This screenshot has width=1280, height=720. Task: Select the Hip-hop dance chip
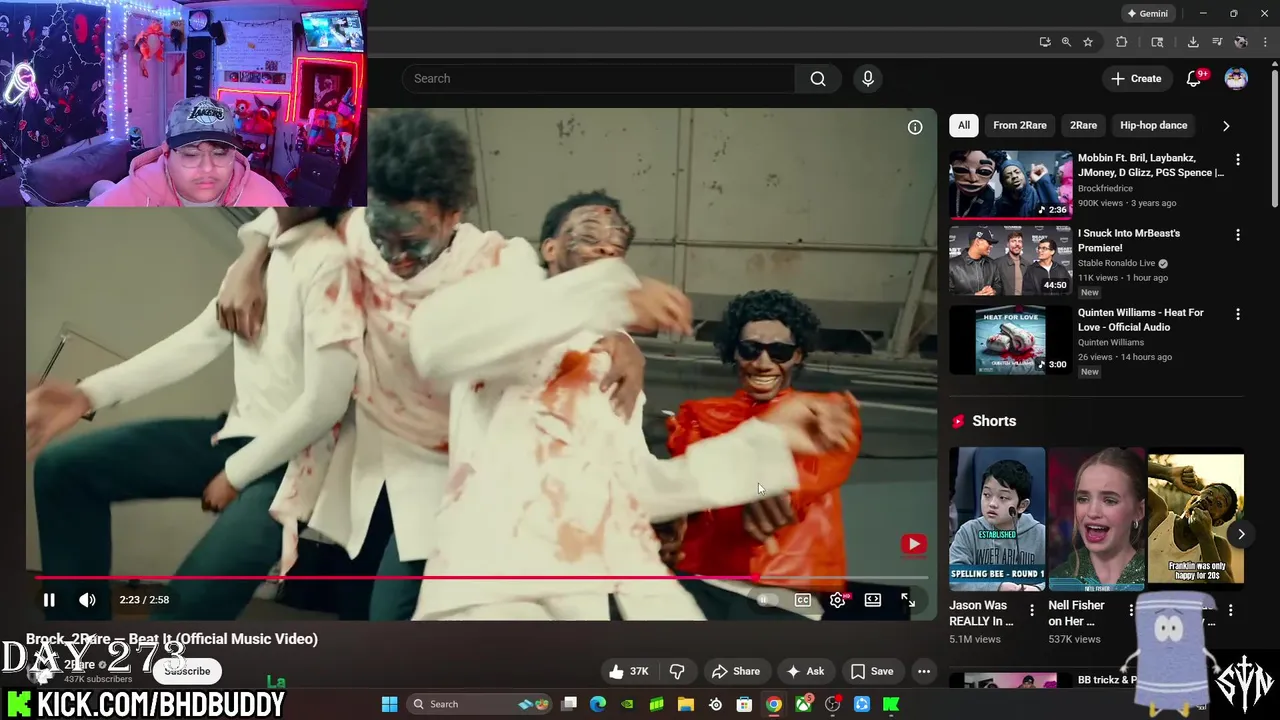click(x=1153, y=125)
